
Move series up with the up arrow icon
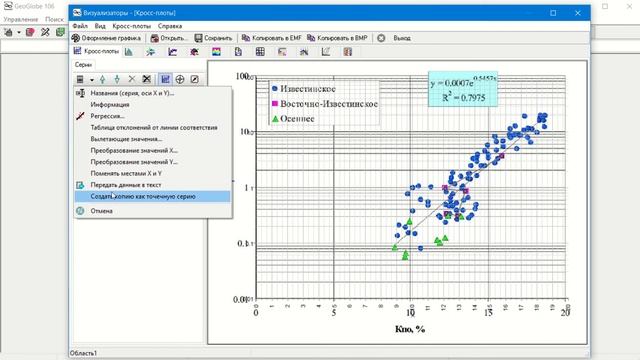coord(102,79)
